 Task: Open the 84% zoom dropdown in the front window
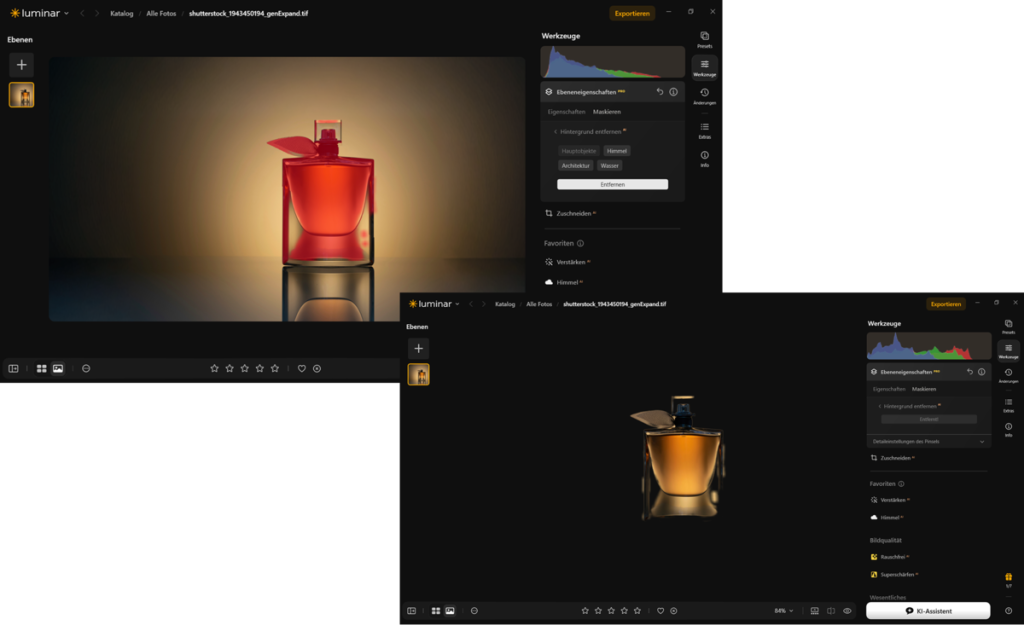(x=784, y=611)
